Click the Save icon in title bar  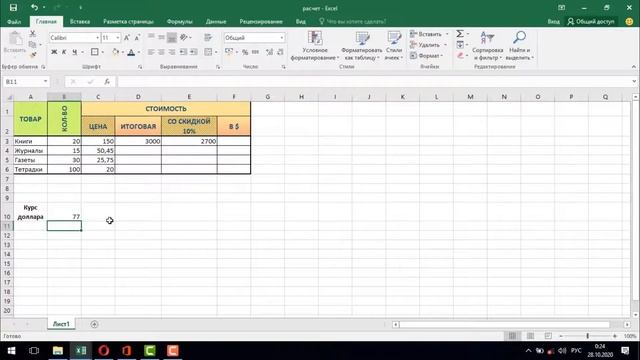pos(13,8)
